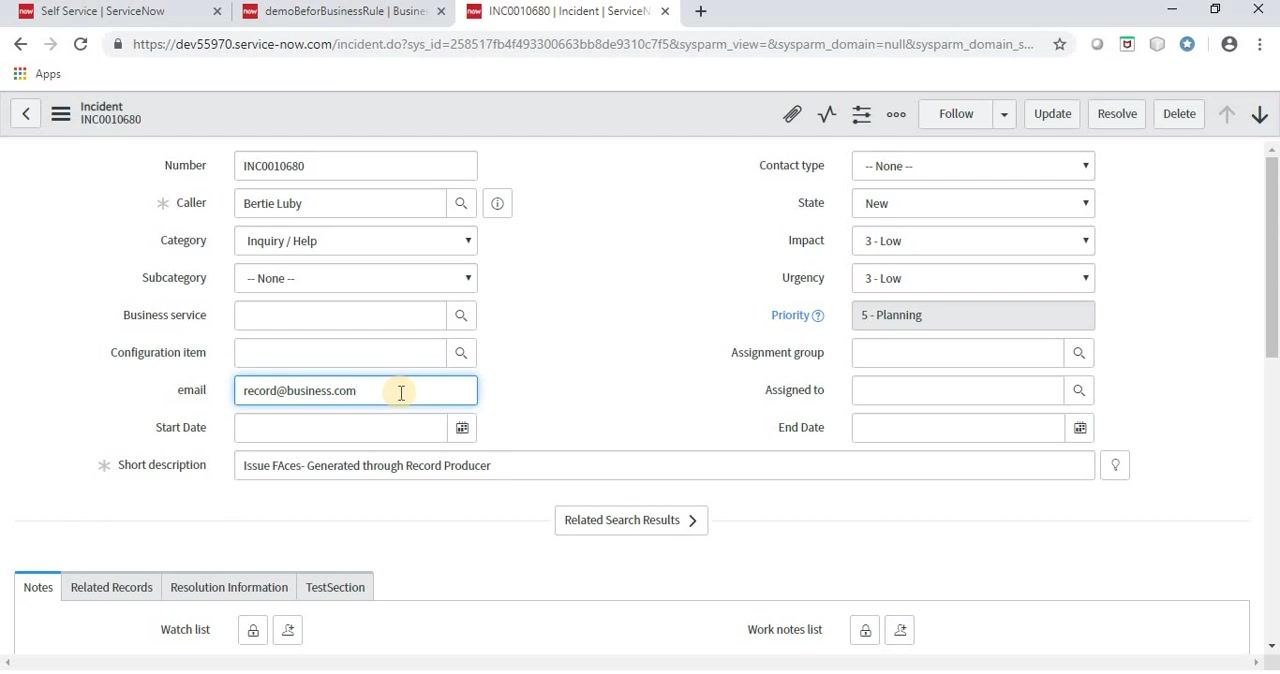Screen dimensions: 1280x674
Task: Go to previous record up arrow
Action: tap(1226, 114)
